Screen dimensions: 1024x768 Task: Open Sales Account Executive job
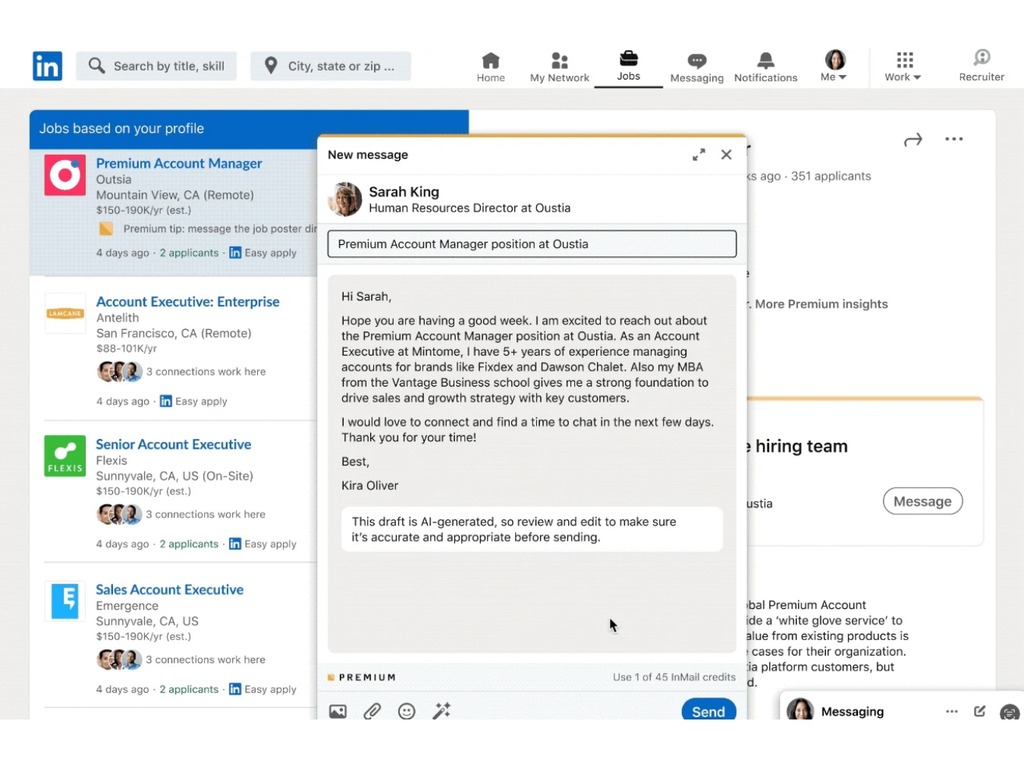click(x=169, y=590)
